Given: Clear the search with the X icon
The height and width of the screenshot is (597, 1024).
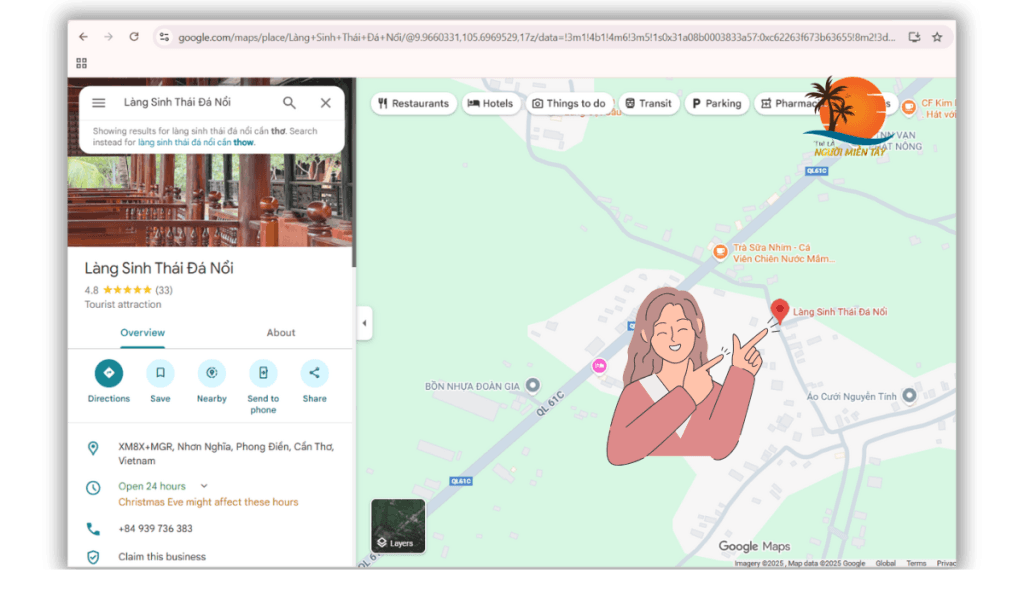Looking at the screenshot, I should 325,103.
